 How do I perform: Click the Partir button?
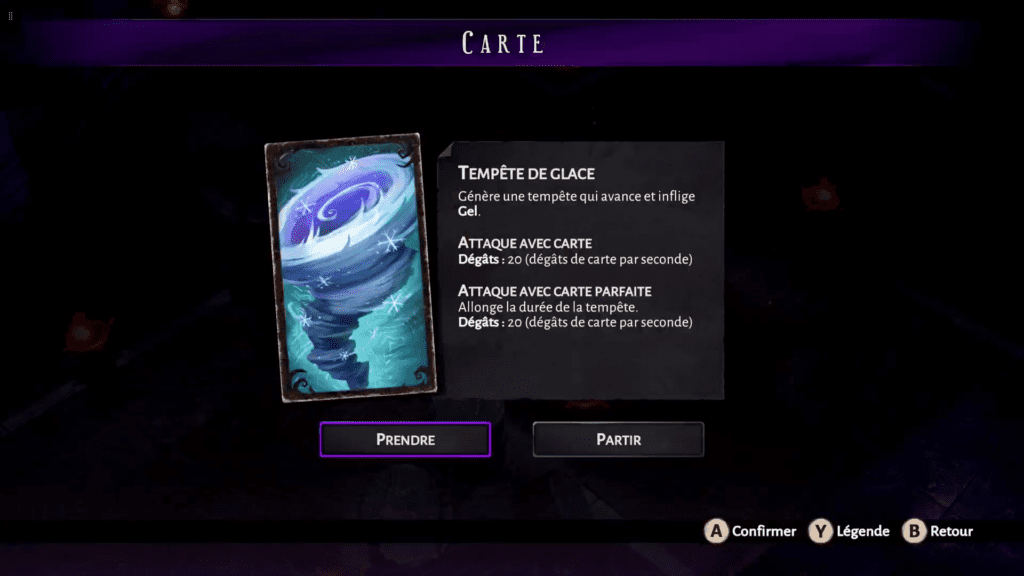(x=618, y=440)
